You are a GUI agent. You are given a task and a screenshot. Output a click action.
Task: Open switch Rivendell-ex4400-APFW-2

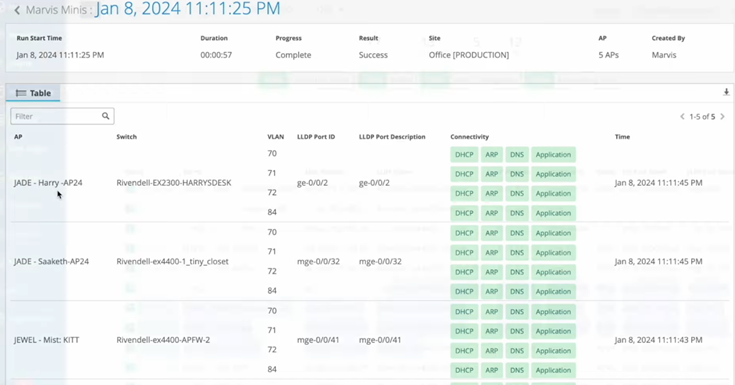click(x=163, y=340)
